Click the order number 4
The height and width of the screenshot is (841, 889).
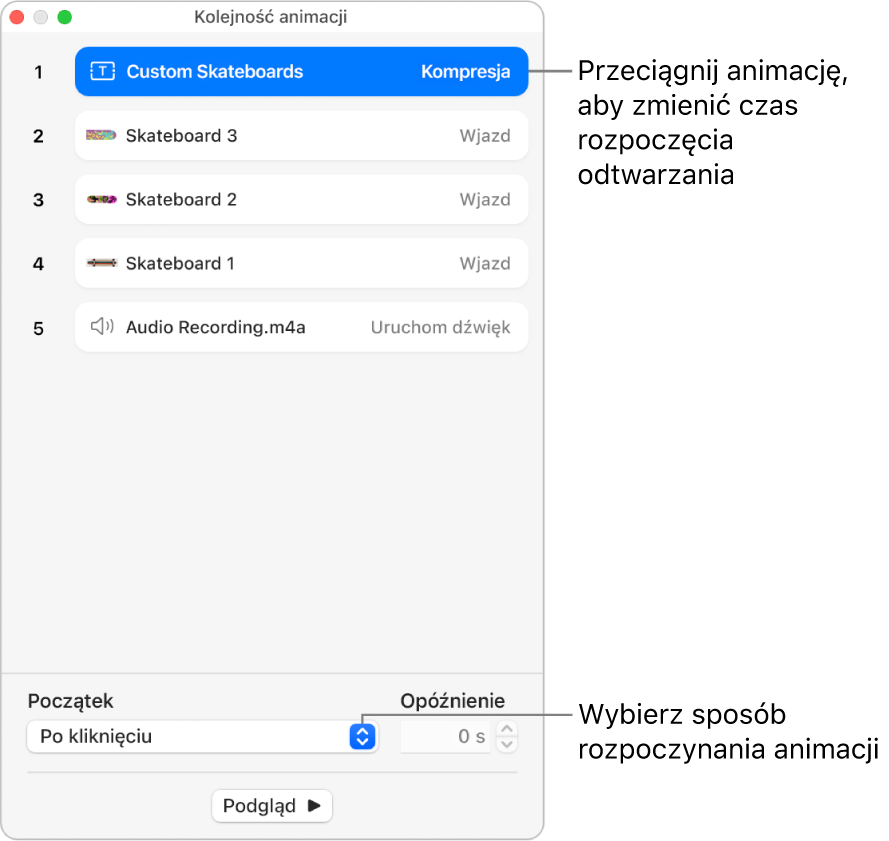coord(38,264)
